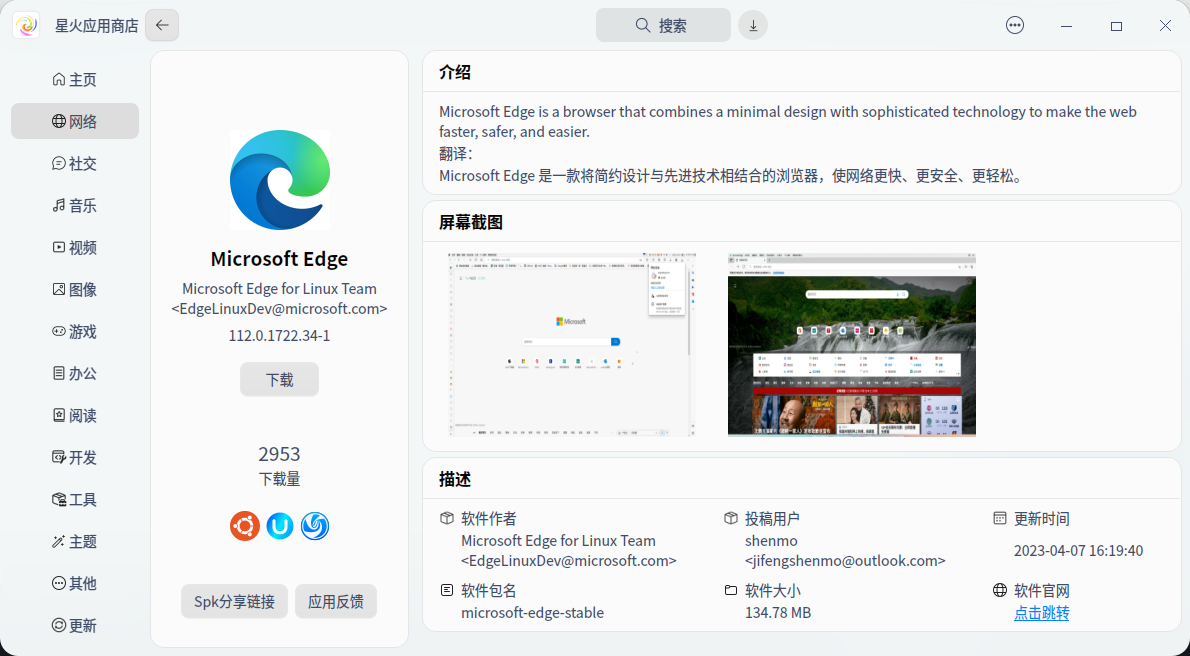
Task: Visit the official website via 点击跳转
Action: tap(1040, 612)
